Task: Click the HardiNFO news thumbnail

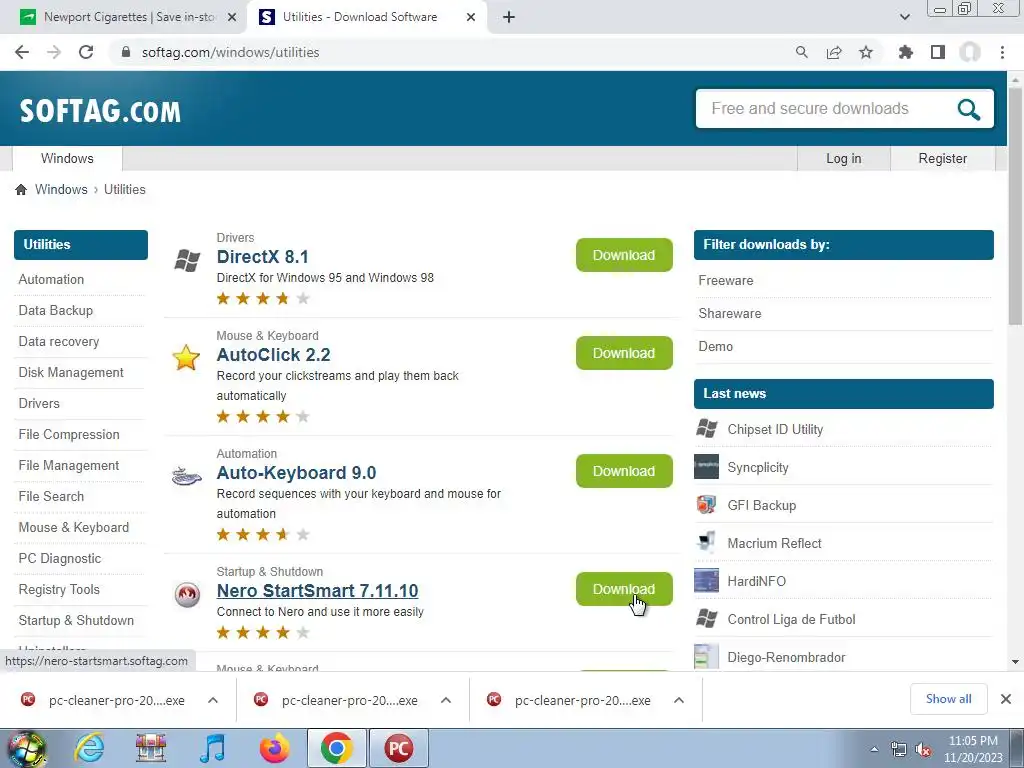Action: pyautogui.click(x=706, y=581)
